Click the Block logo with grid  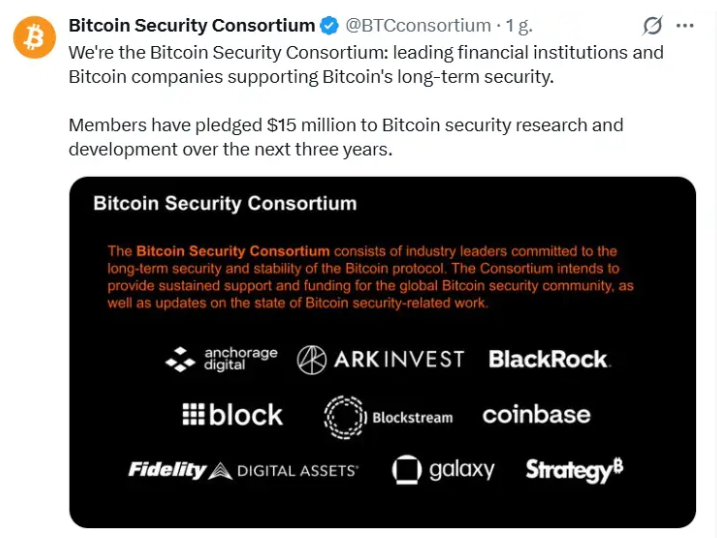coord(232,415)
